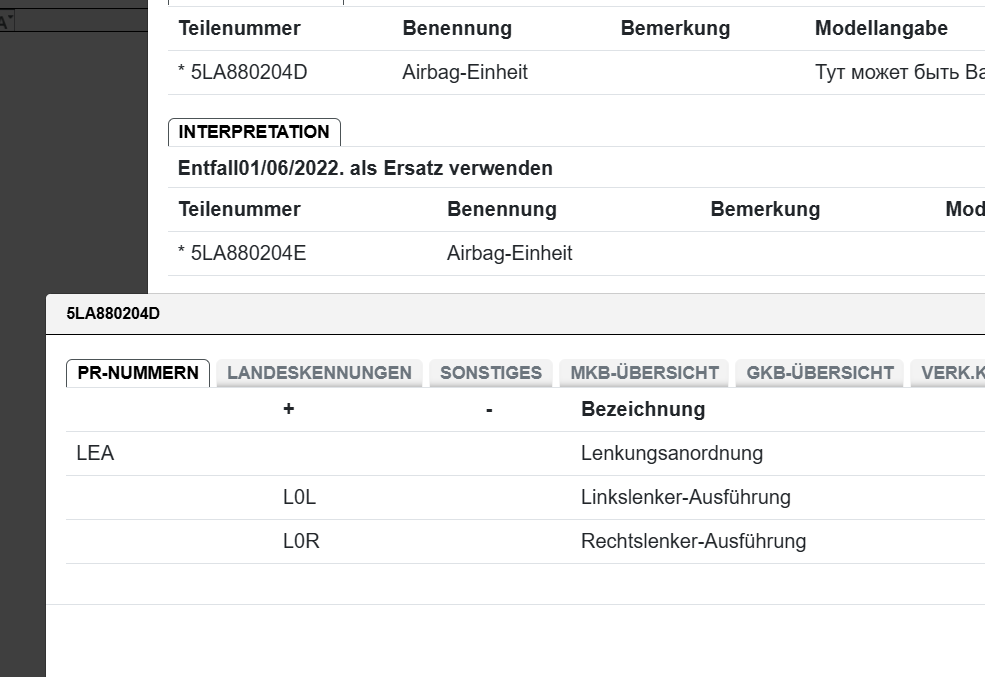Open the SONSTIGES tab
The width and height of the screenshot is (985, 677).
pos(490,373)
